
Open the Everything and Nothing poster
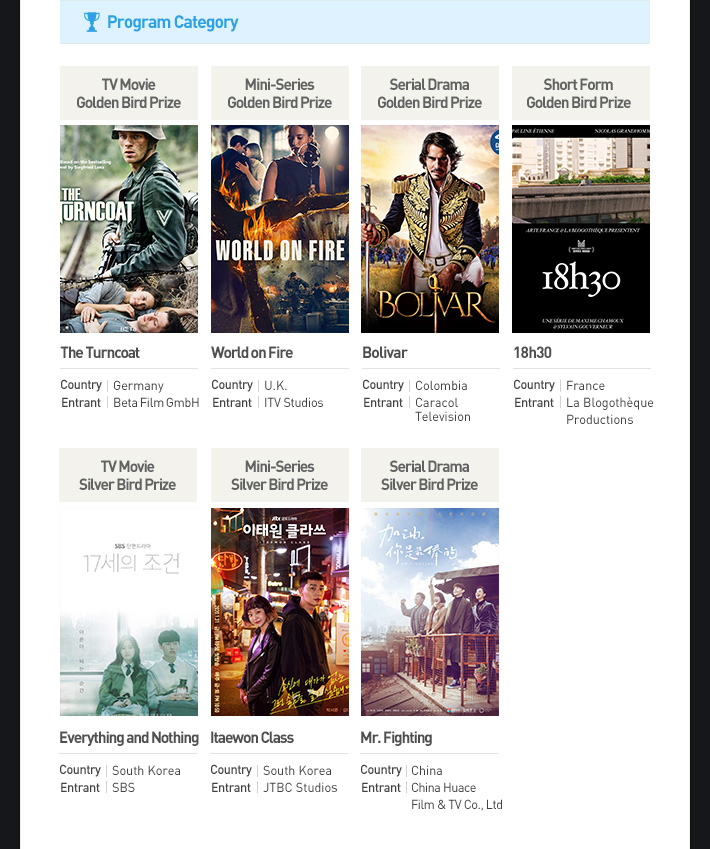point(129,612)
